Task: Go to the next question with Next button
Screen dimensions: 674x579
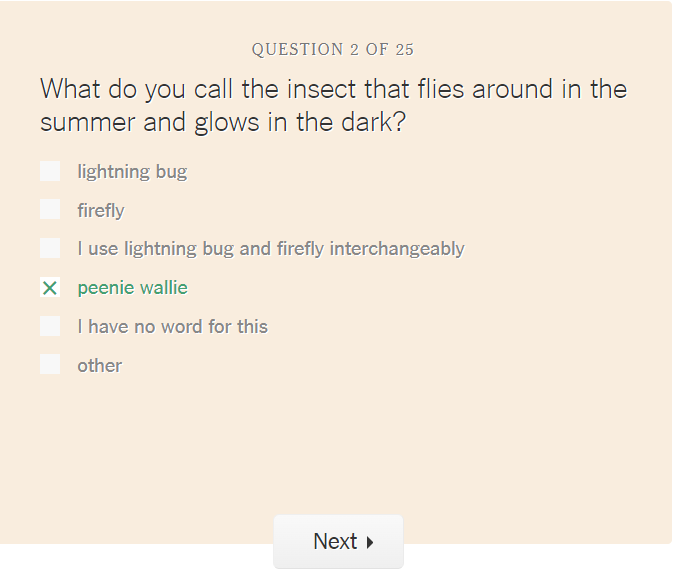Action: (x=338, y=542)
